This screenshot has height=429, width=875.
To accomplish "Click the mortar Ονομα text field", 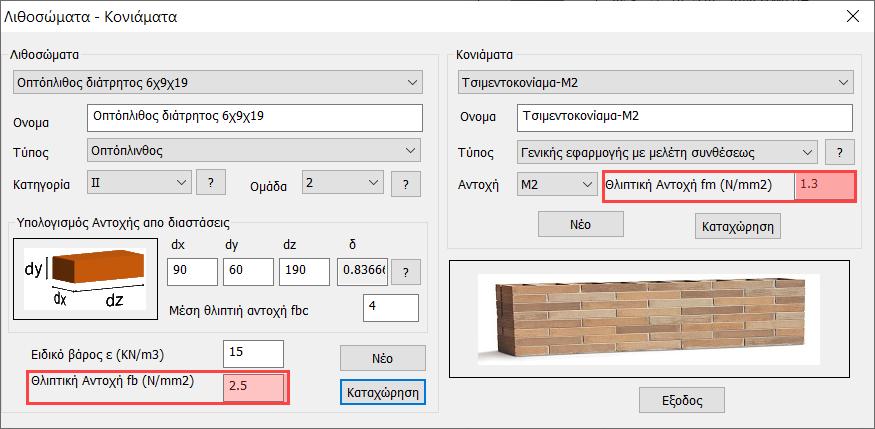I will click(685, 118).
